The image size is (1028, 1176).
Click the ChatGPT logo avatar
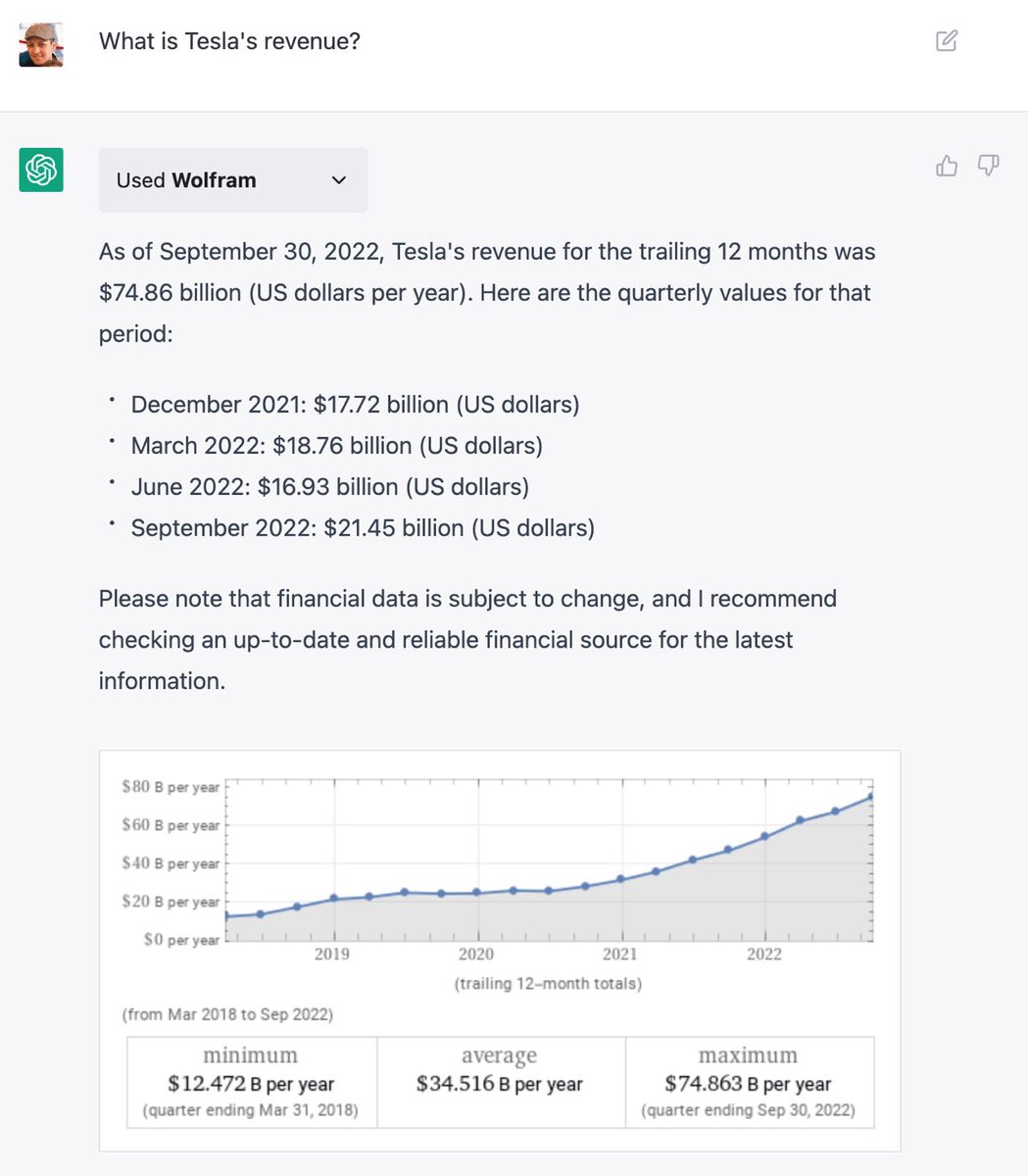click(41, 170)
